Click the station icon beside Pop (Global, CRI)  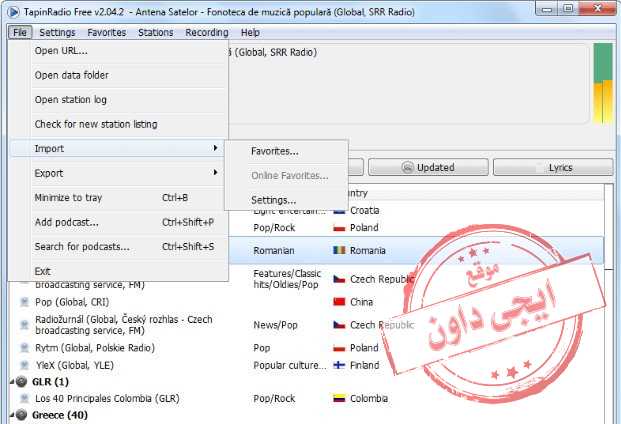click(x=24, y=302)
